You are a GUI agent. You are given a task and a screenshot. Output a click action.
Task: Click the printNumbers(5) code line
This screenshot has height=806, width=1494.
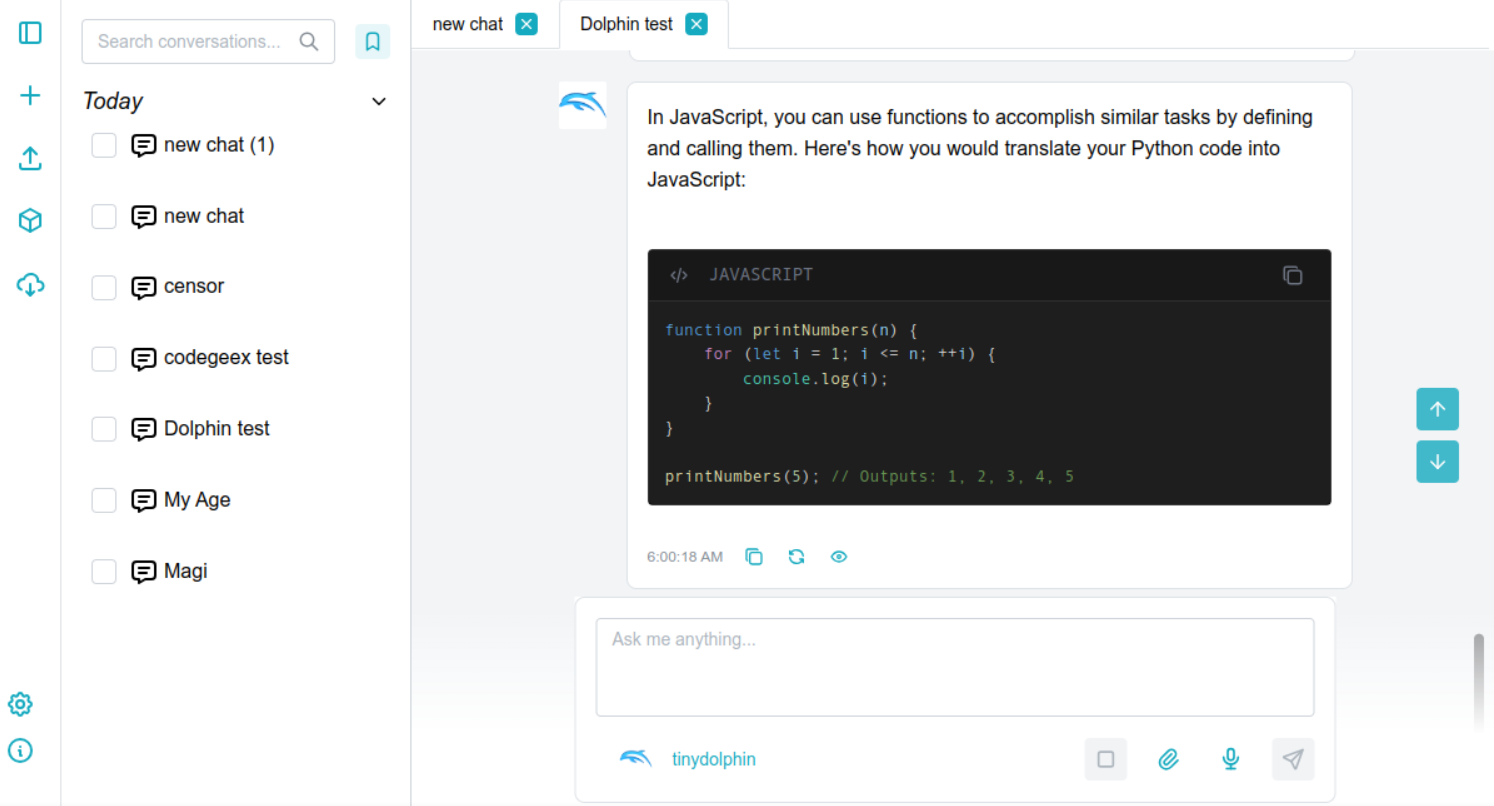pyautogui.click(x=870, y=476)
